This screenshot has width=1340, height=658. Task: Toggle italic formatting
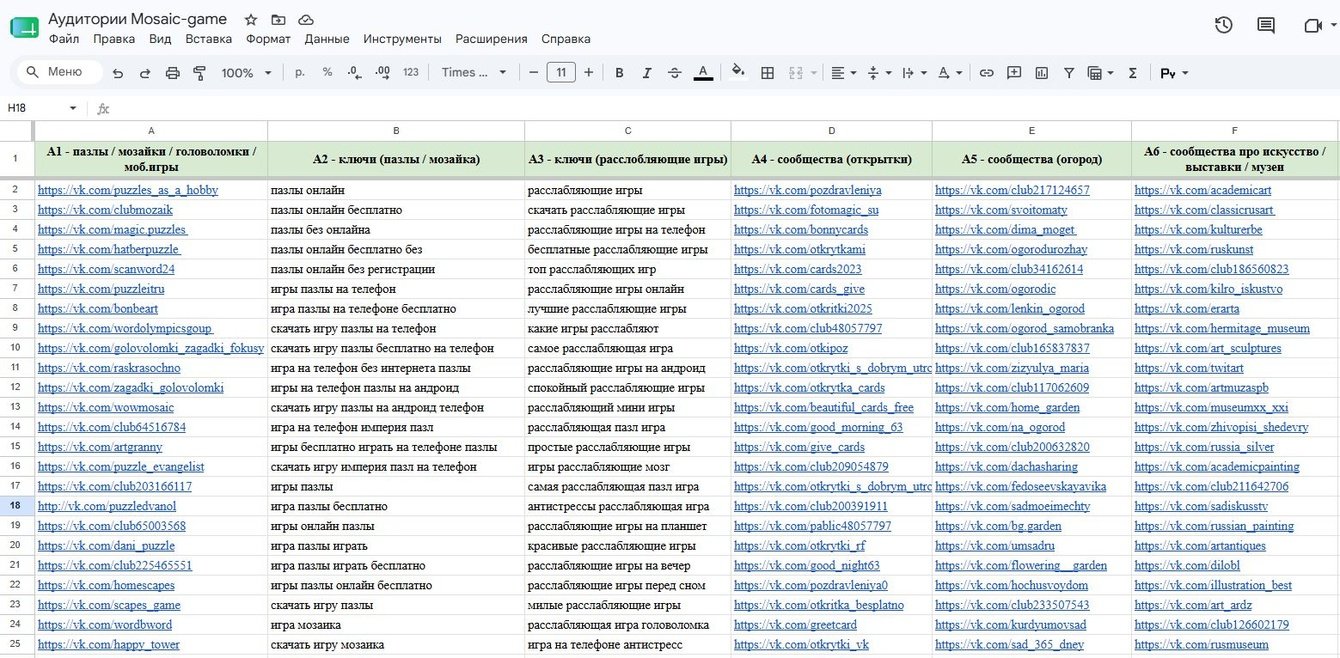coord(647,73)
